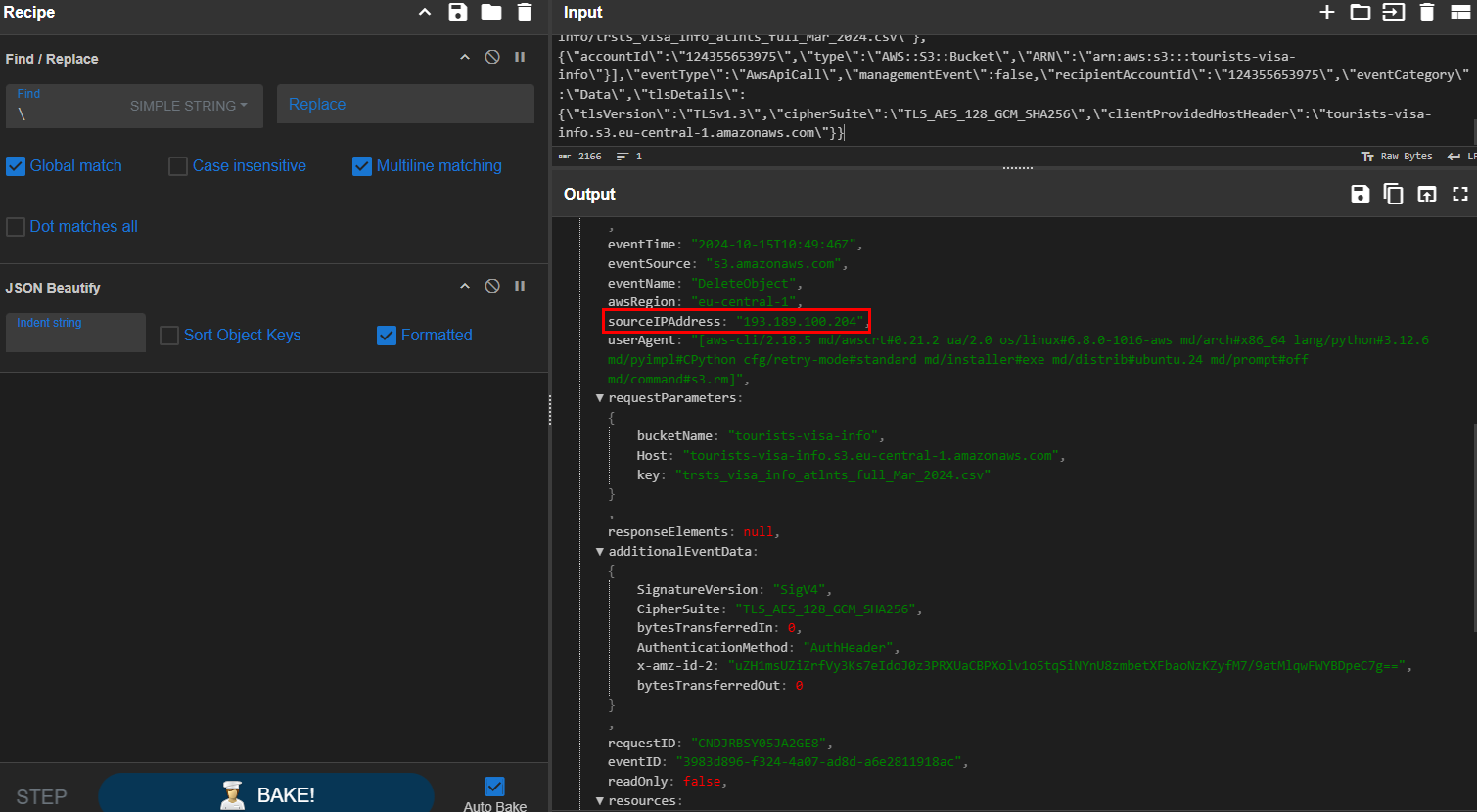The image size is (1477, 812).
Task: Toggle the Sort Object Keys checkbox
Action: tap(169, 336)
